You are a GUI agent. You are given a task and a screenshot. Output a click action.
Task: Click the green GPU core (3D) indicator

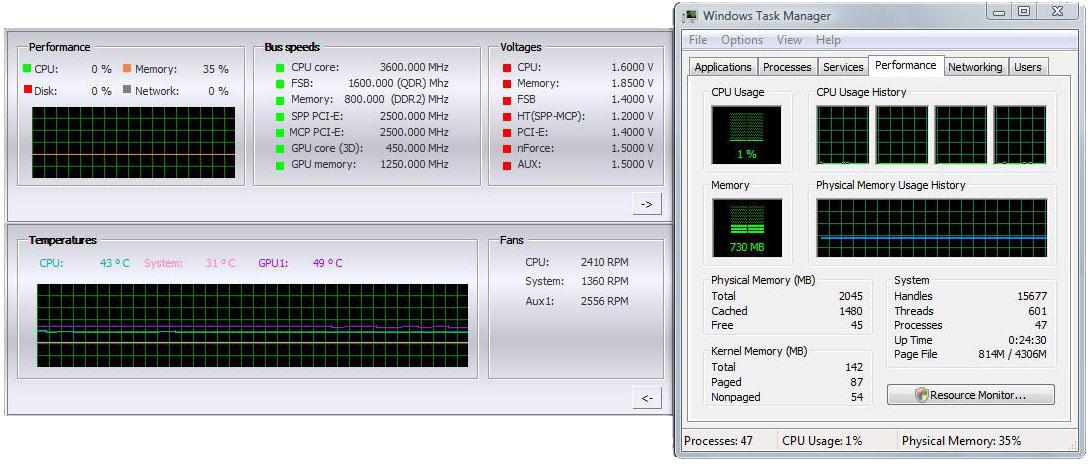[279, 149]
